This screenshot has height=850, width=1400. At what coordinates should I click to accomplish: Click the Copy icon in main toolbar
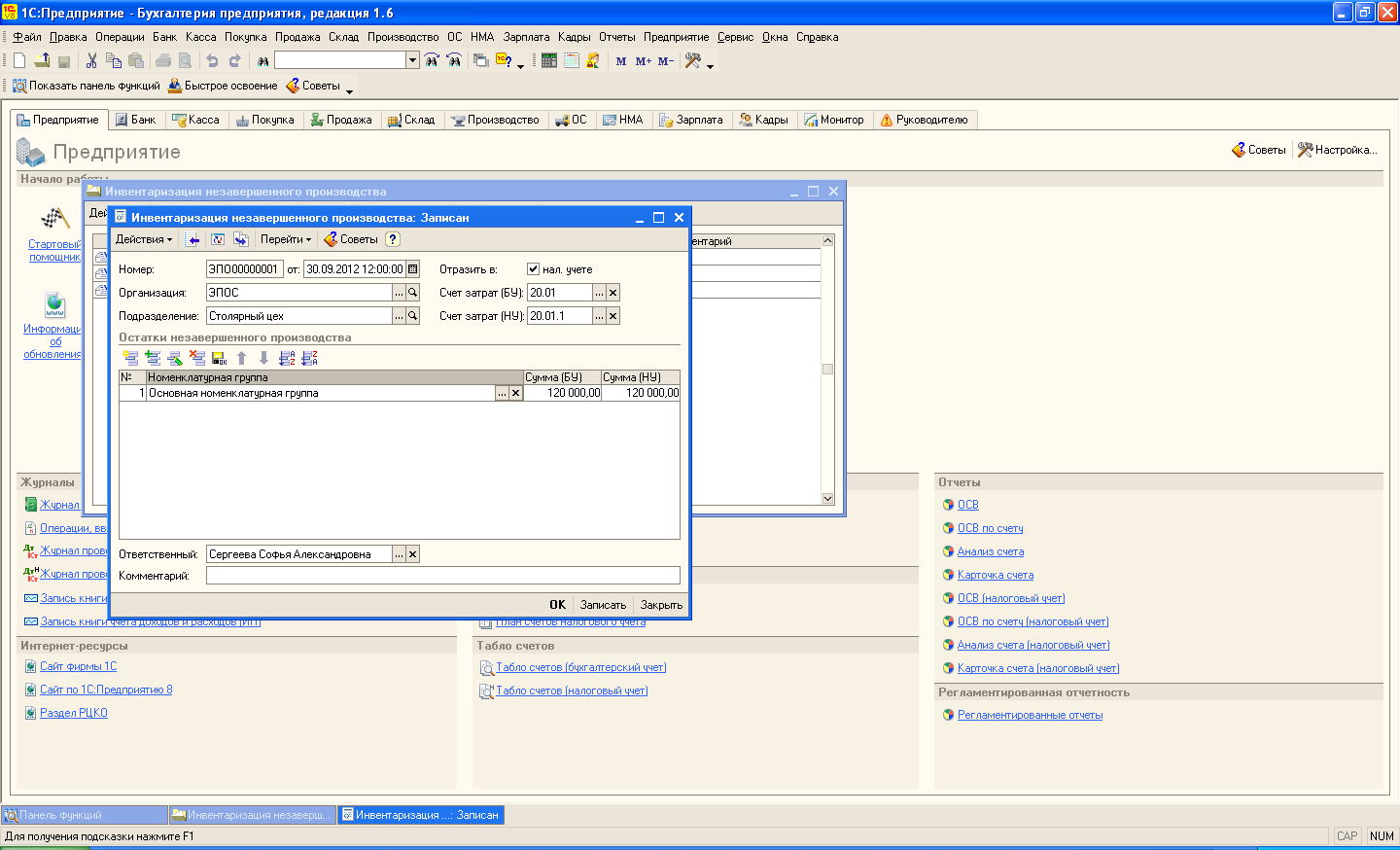114,60
